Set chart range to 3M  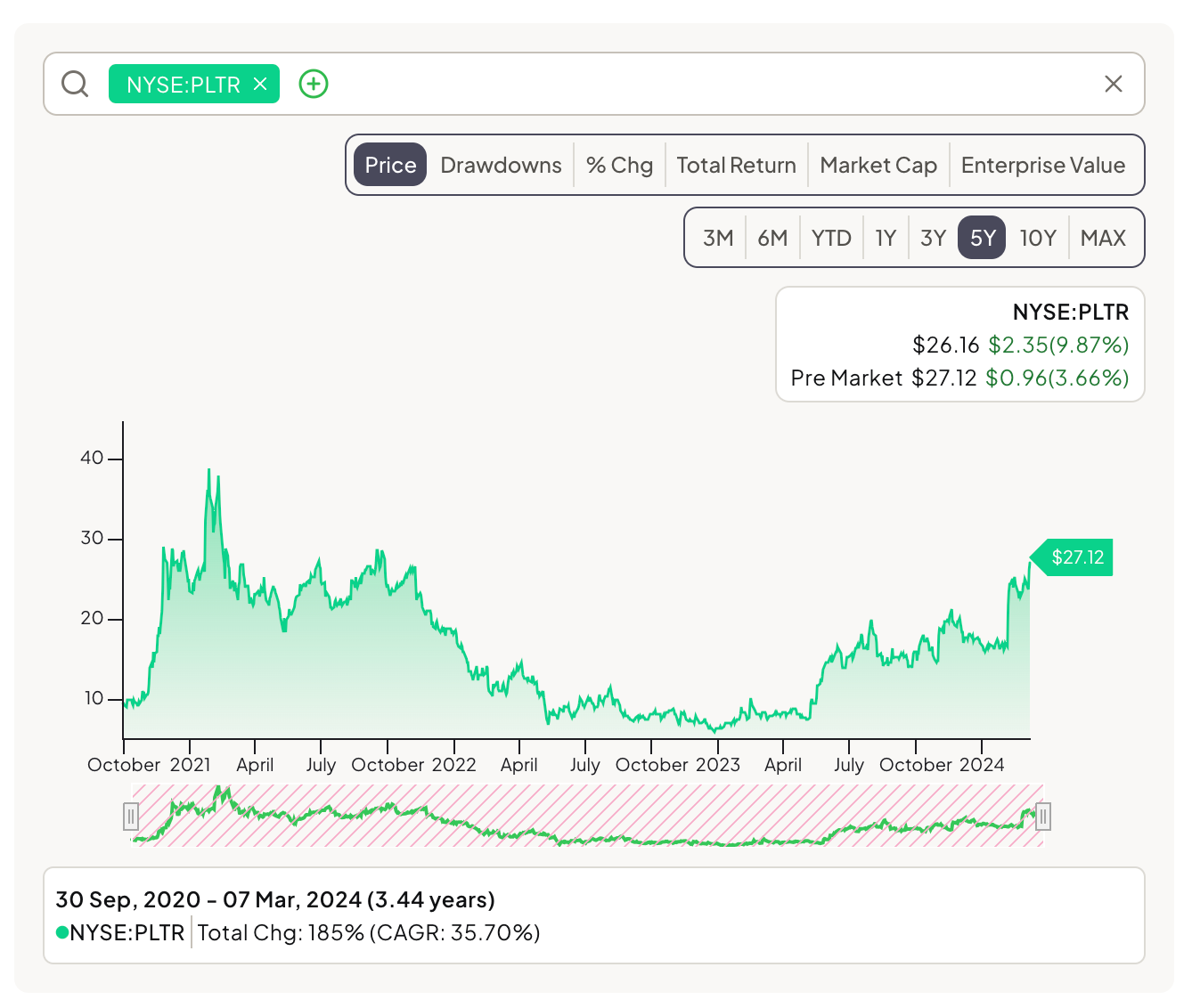point(718,238)
